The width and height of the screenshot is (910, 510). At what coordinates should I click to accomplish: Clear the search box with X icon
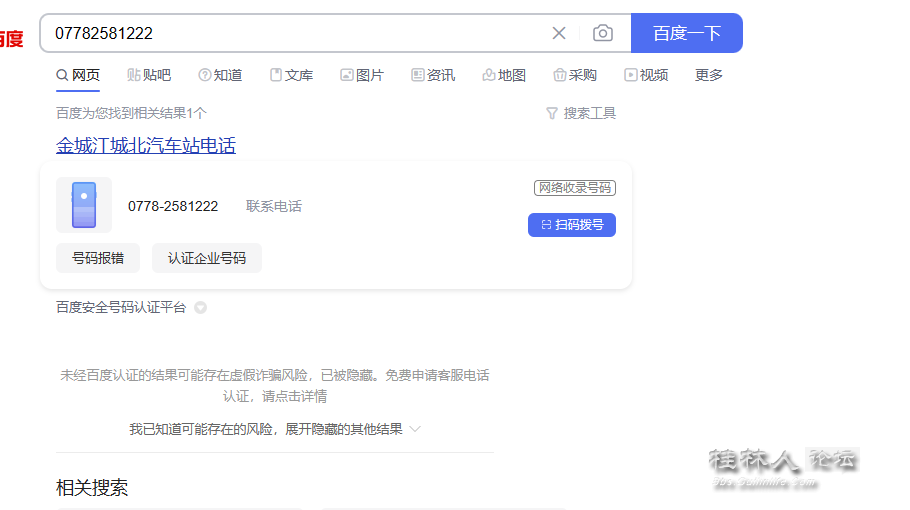[558, 33]
